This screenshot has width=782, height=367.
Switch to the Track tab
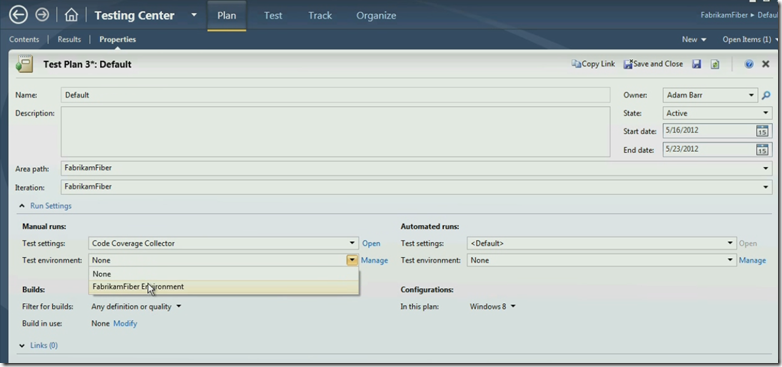coord(320,15)
